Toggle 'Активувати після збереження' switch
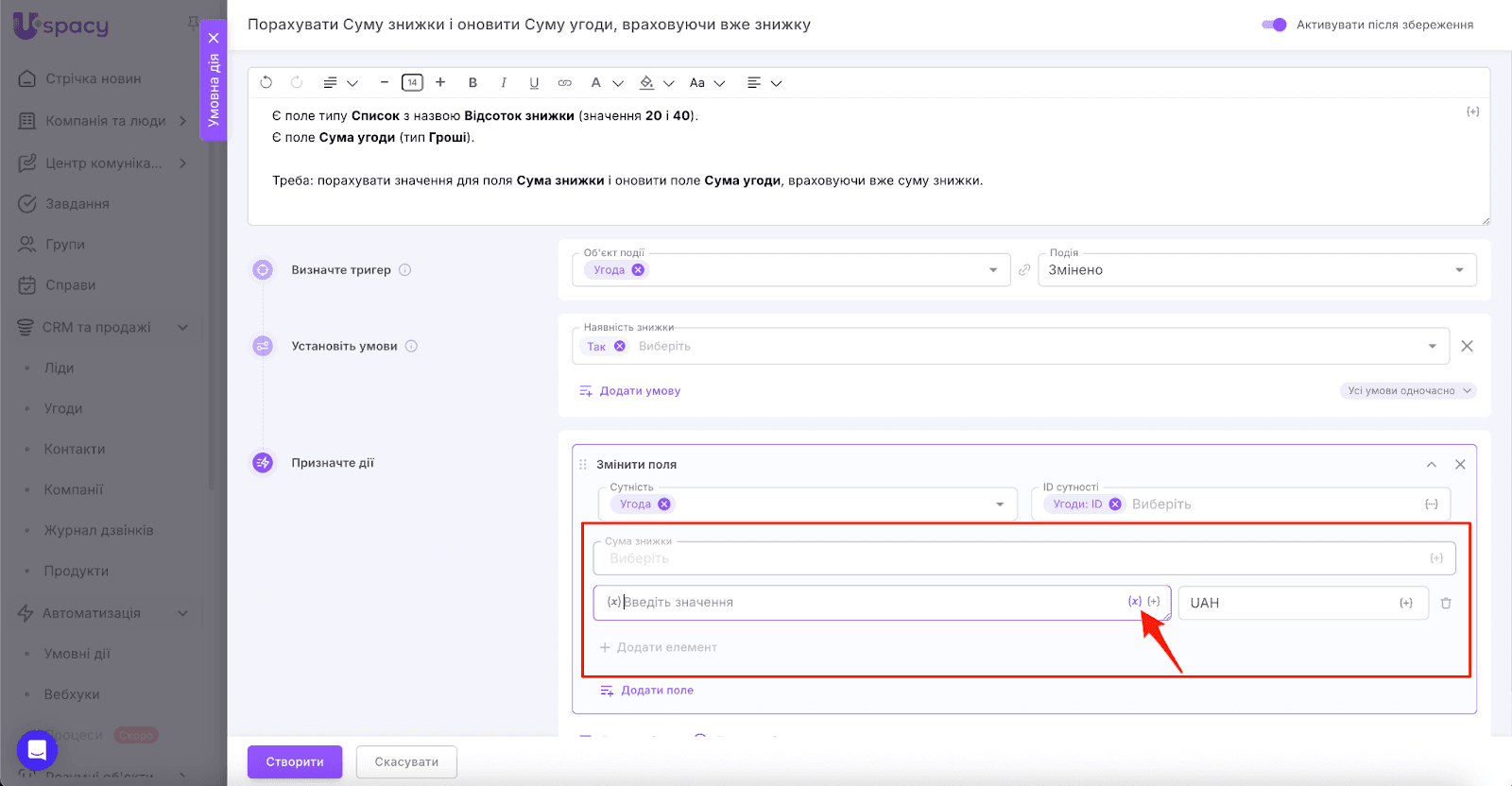 [x=1274, y=25]
